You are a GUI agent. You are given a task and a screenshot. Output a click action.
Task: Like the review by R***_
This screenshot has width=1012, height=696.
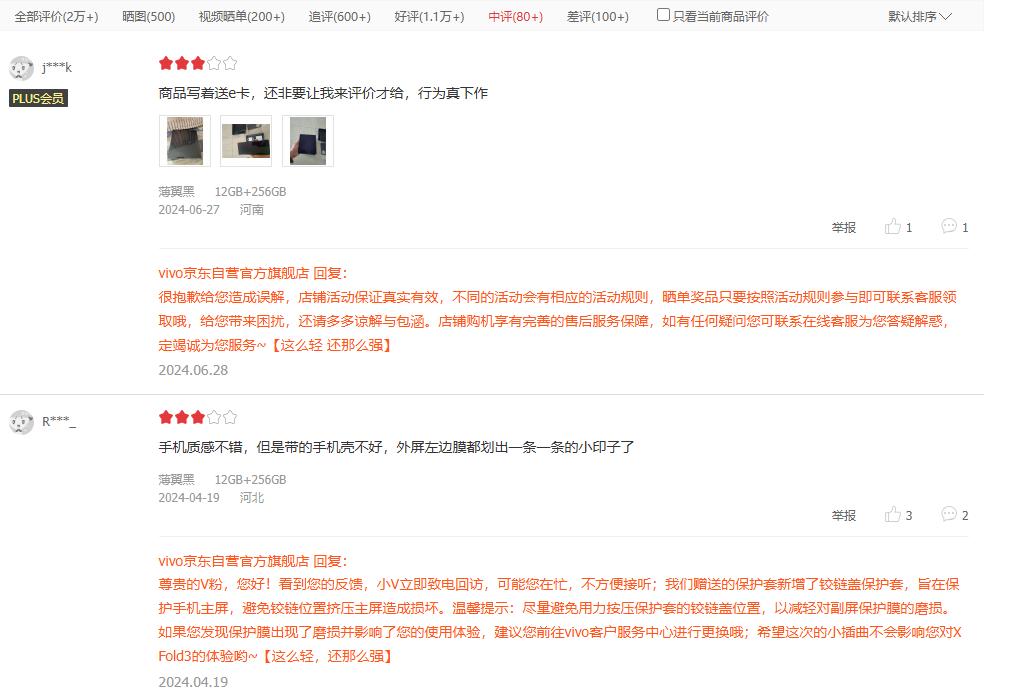coord(898,515)
